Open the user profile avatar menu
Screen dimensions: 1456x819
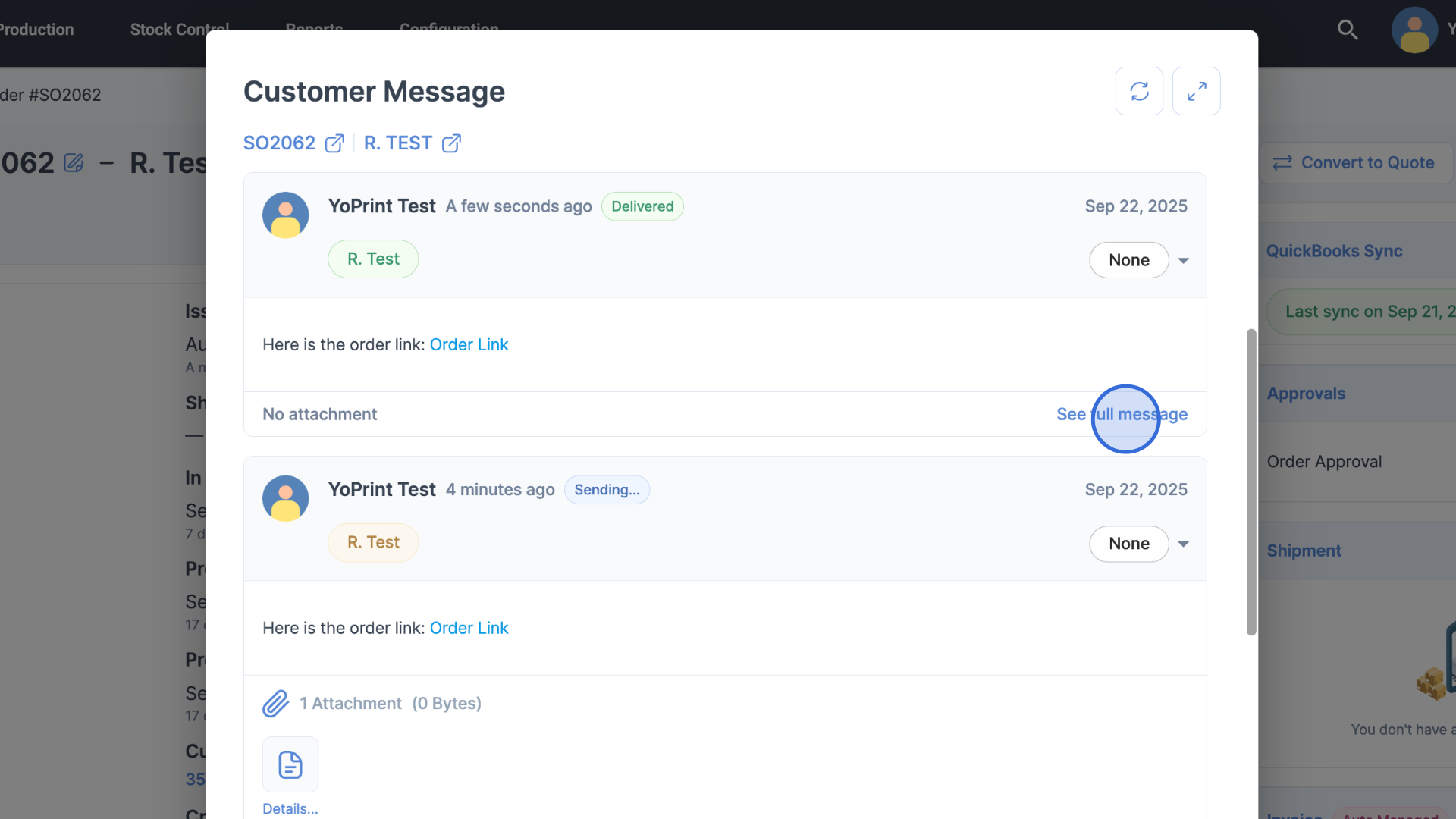click(x=1414, y=30)
